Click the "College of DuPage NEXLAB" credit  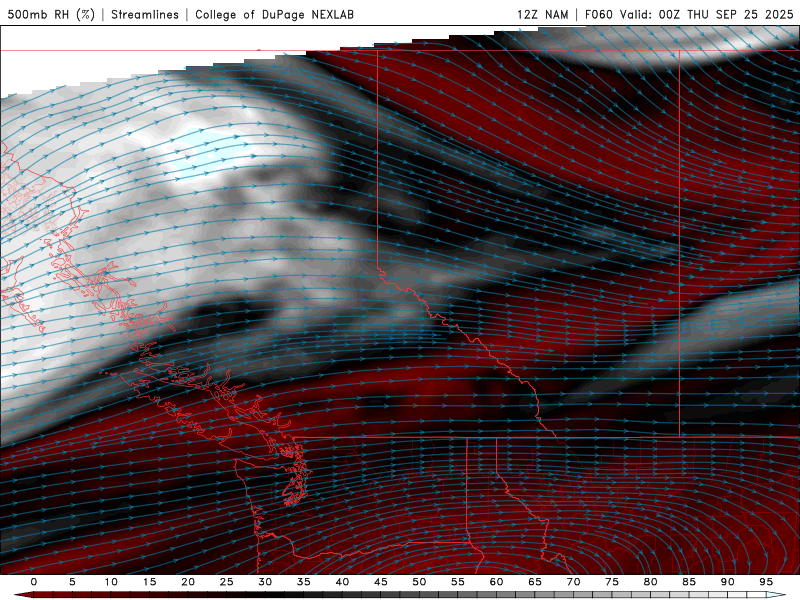[274, 14]
